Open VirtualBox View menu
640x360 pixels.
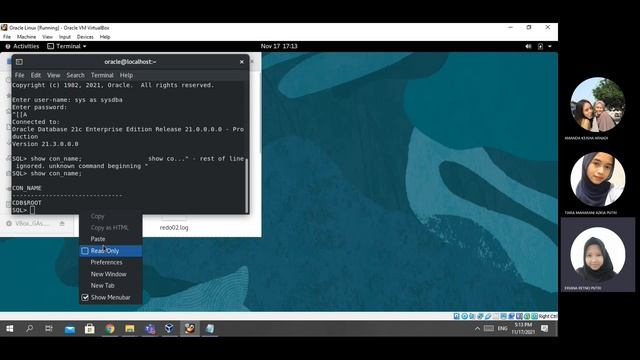[x=47, y=37]
